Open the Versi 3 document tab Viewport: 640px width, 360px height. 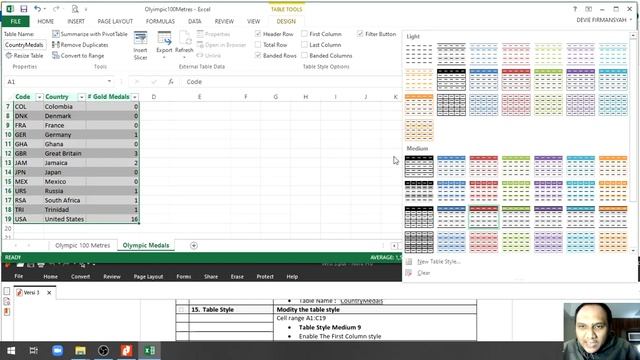(x=31, y=293)
